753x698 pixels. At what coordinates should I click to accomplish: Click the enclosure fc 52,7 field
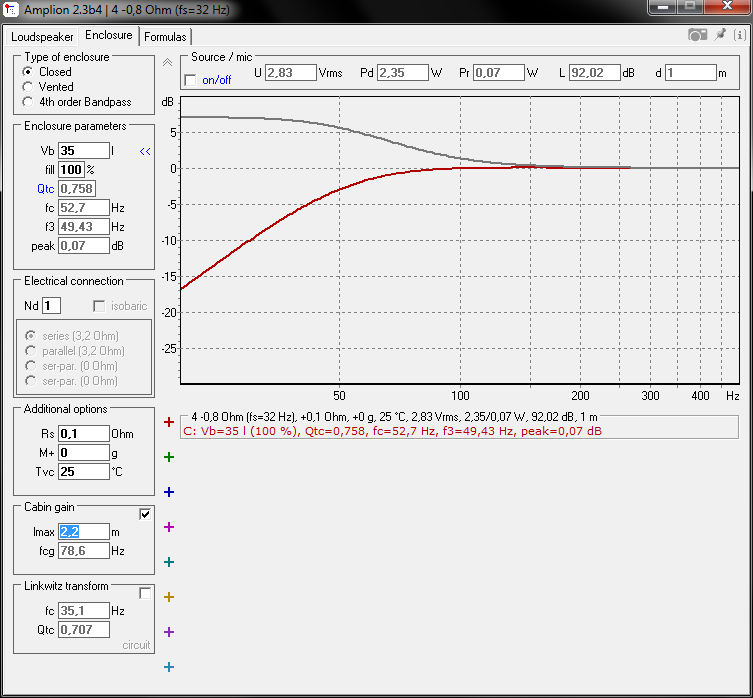84,208
